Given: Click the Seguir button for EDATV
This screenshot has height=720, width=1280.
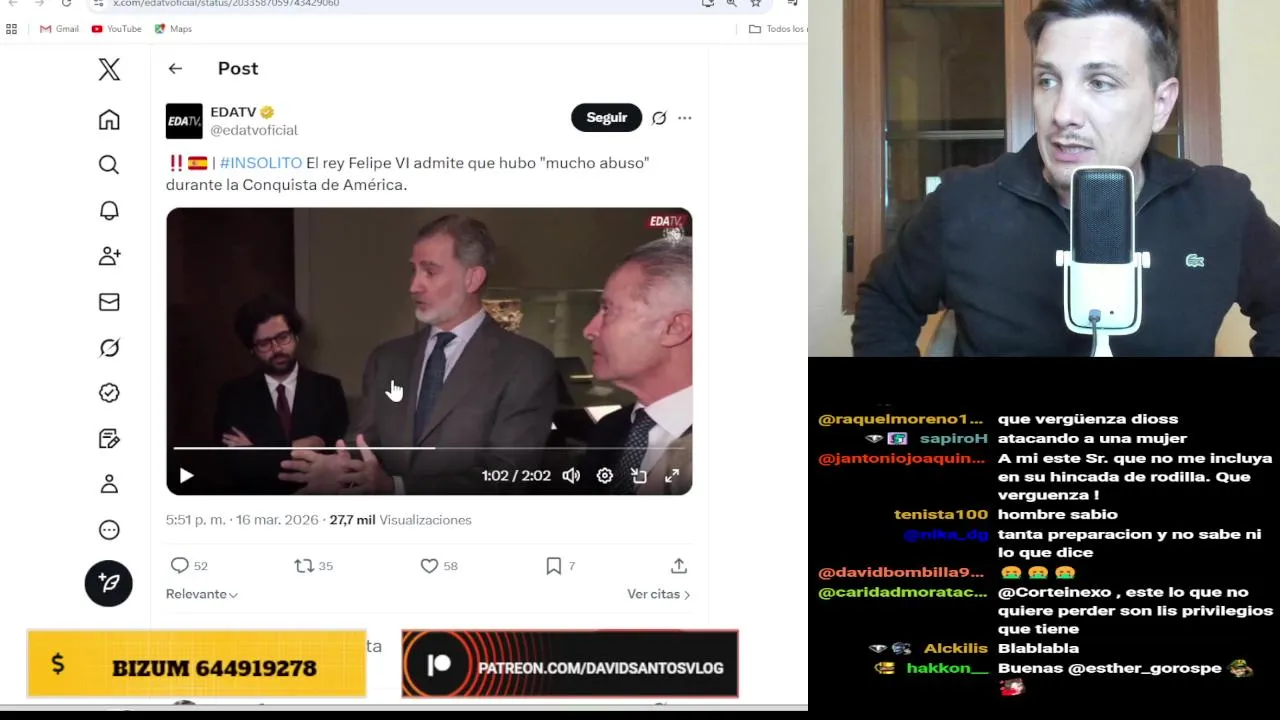Looking at the screenshot, I should 606,118.
